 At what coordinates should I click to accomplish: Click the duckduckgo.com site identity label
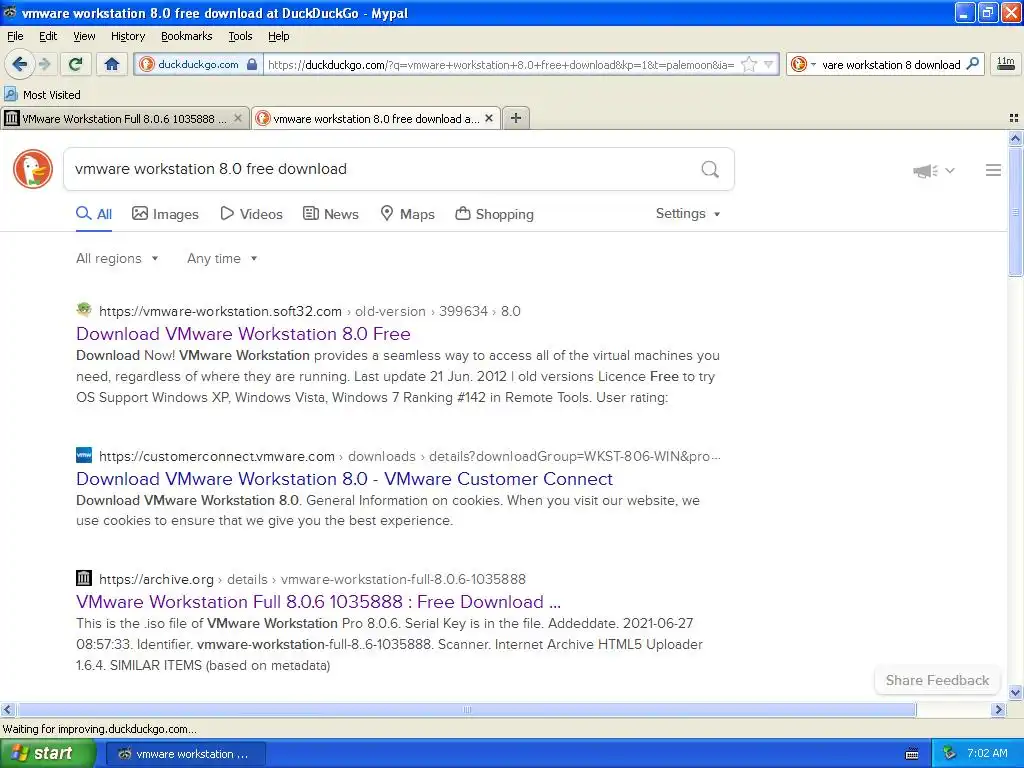(x=198, y=65)
